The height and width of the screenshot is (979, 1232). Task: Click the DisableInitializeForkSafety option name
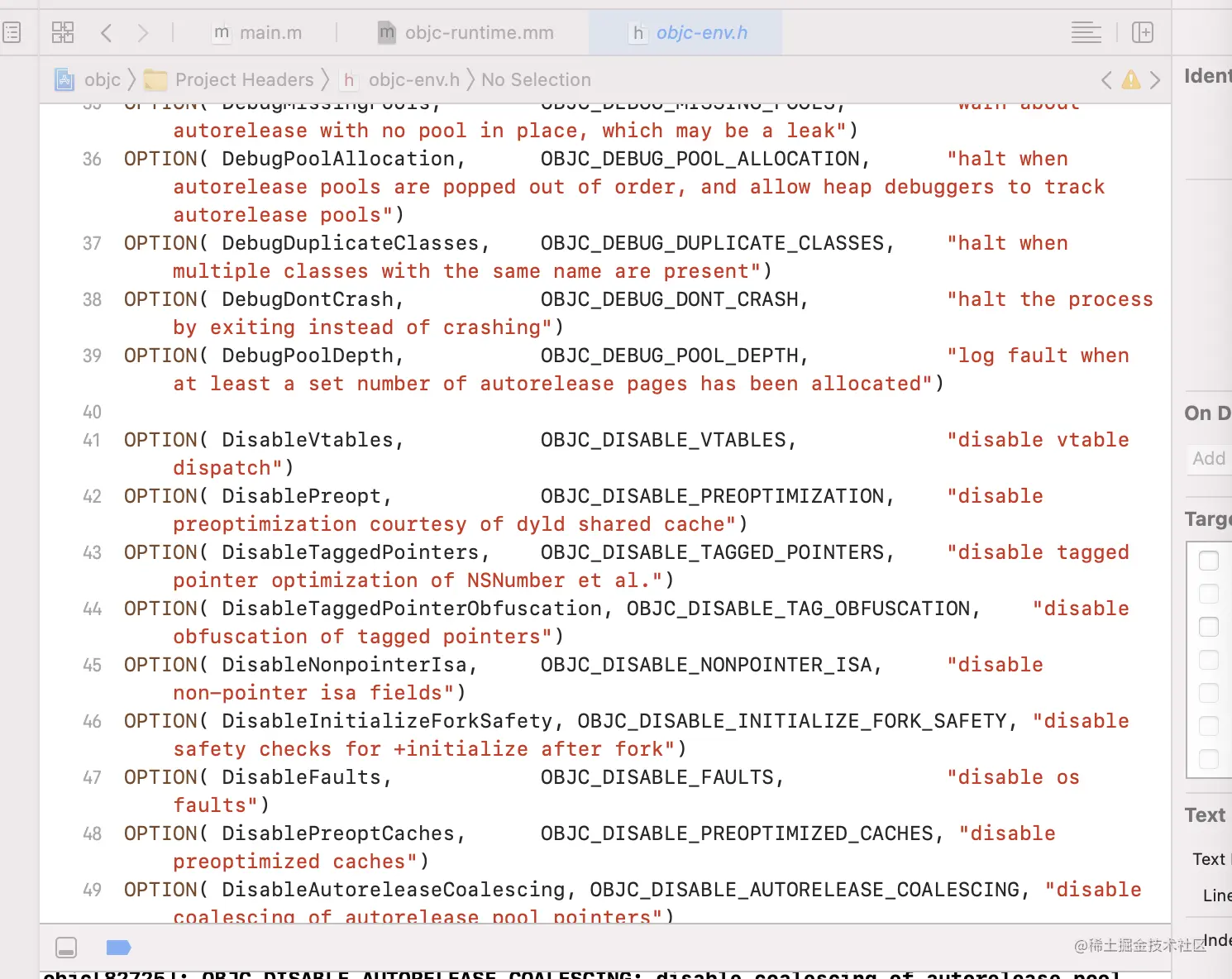pos(387,721)
